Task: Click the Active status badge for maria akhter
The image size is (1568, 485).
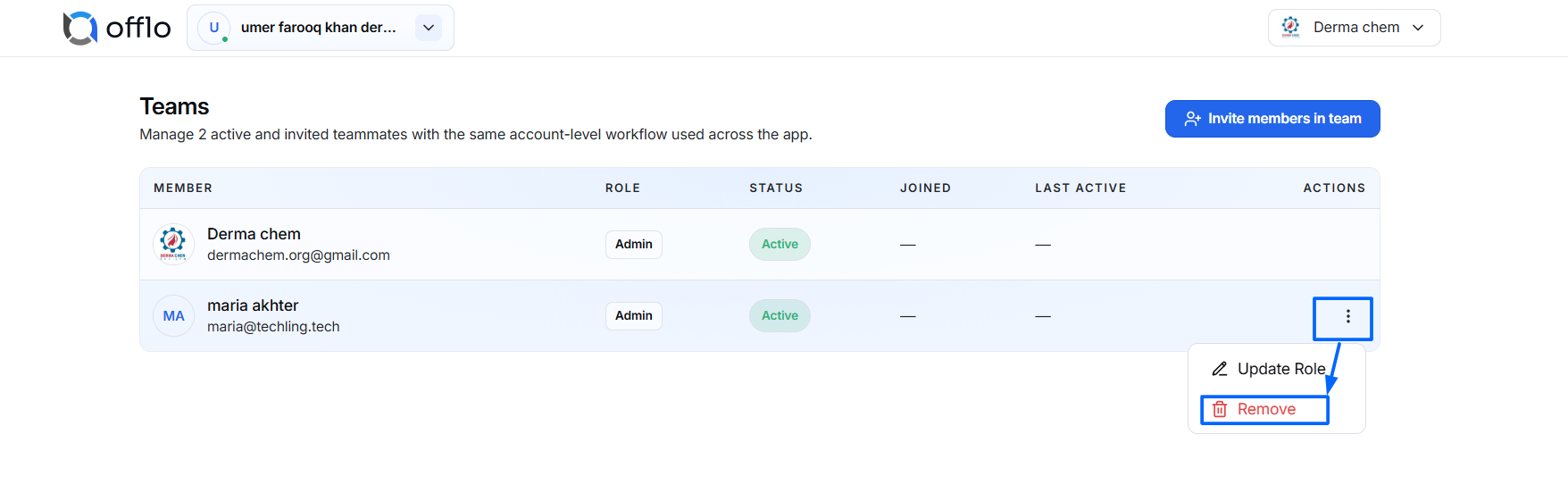Action: [780, 315]
